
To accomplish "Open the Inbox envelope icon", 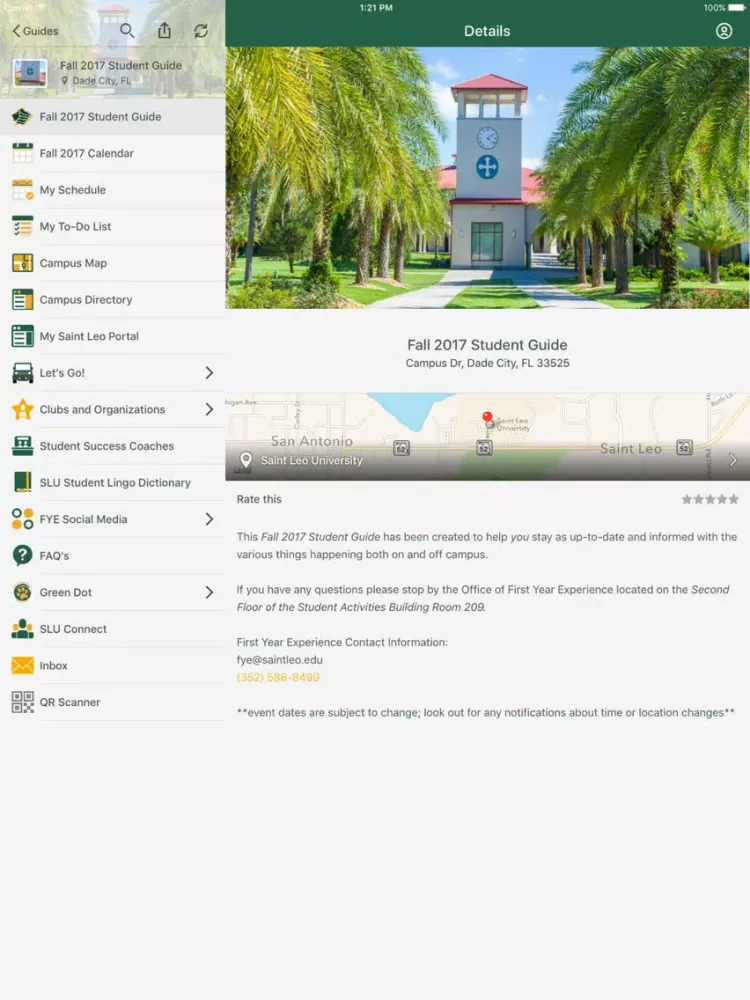I will point(22,666).
